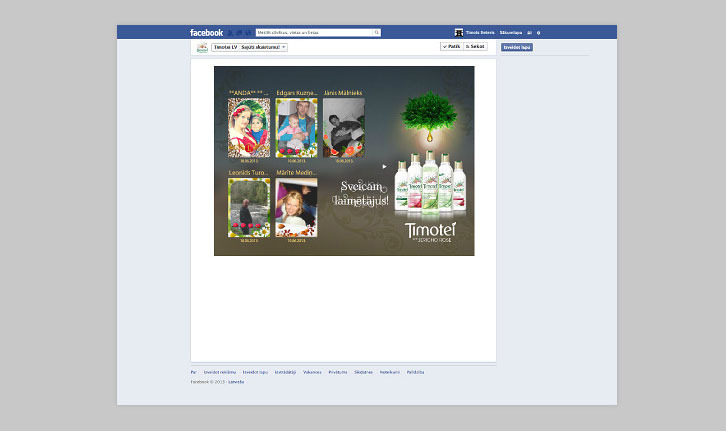Open the privacy shortcuts lock icon
Viewport: 726px width, 431px height.
pos(529,33)
